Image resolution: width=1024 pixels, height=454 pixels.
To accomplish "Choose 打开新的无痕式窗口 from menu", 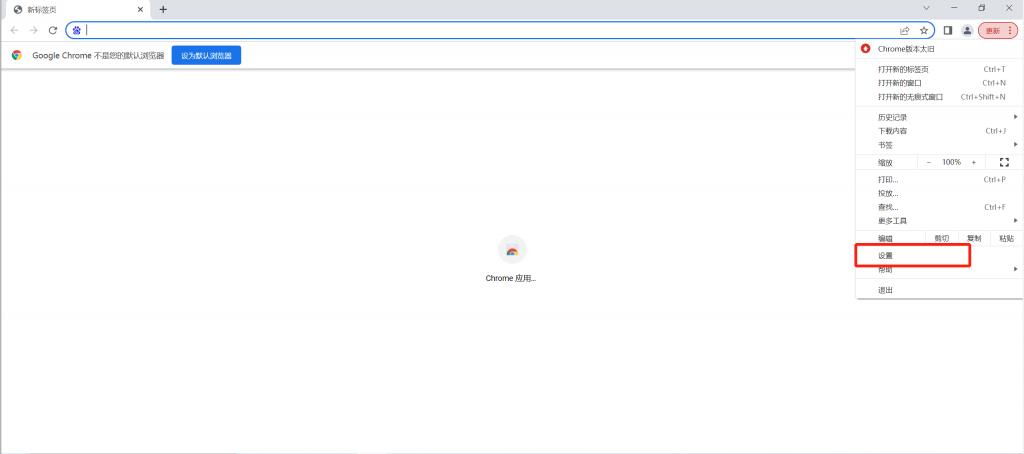I will click(x=939, y=97).
